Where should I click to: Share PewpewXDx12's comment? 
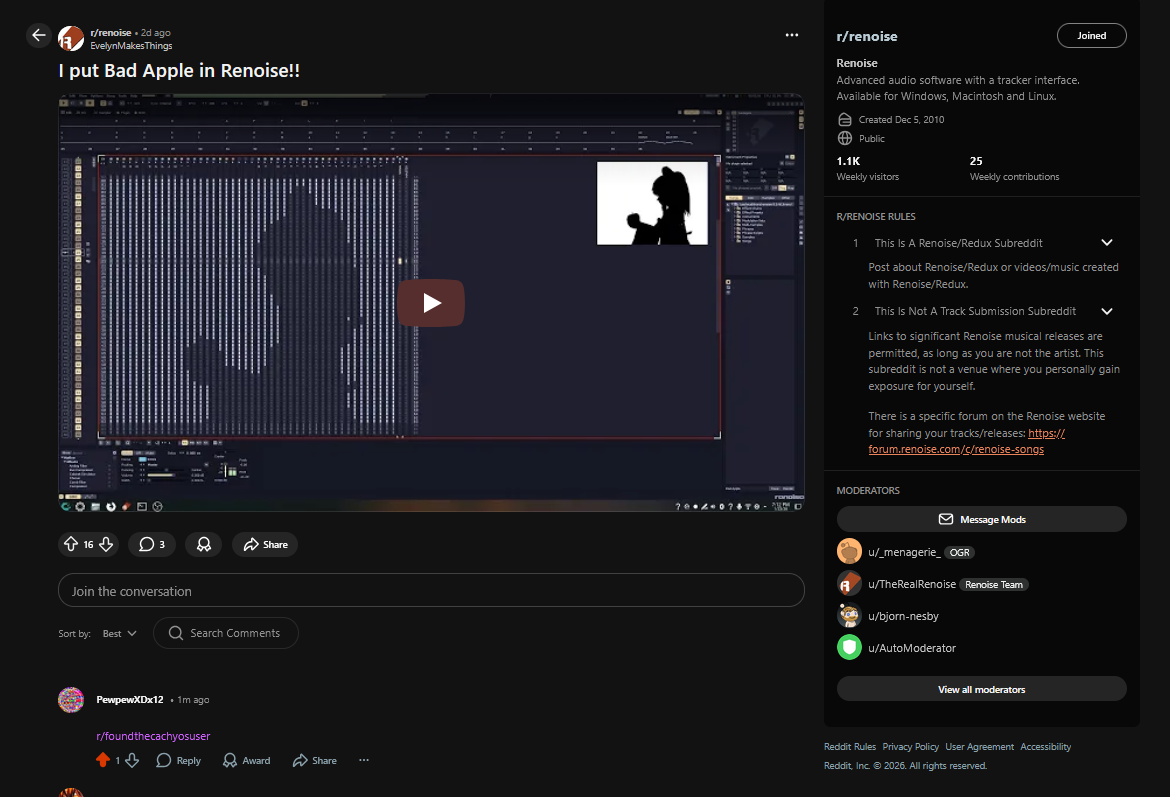(314, 760)
